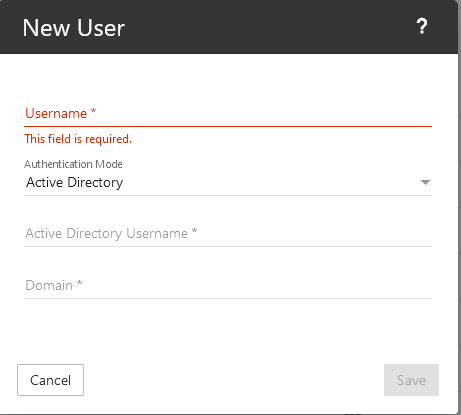This screenshot has width=461, height=415.
Task: Select the Domain input field
Action: [x=228, y=286]
